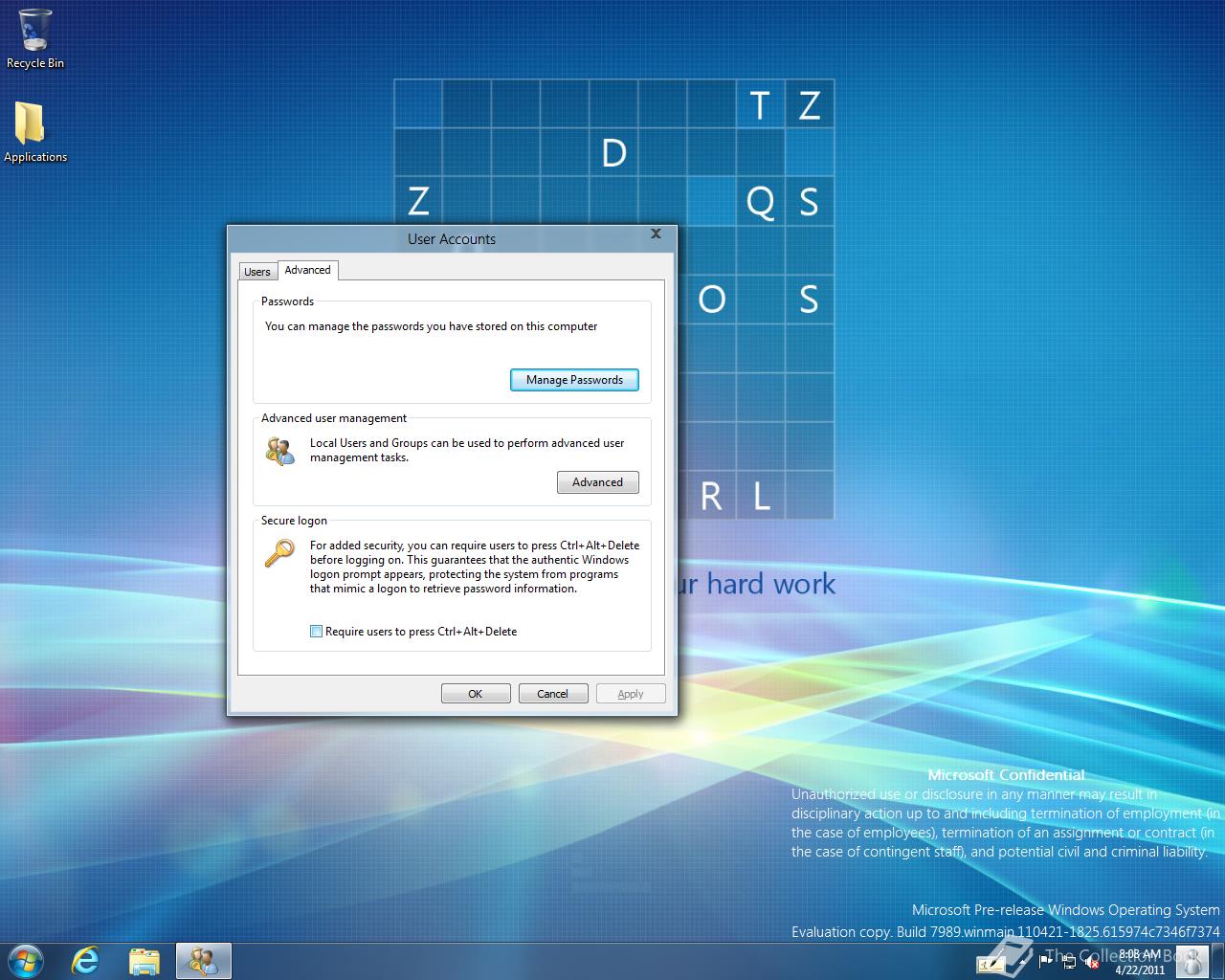Screen dimensions: 1225x980
Task: Click the User Accounts taskbar button
Action: (x=203, y=961)
